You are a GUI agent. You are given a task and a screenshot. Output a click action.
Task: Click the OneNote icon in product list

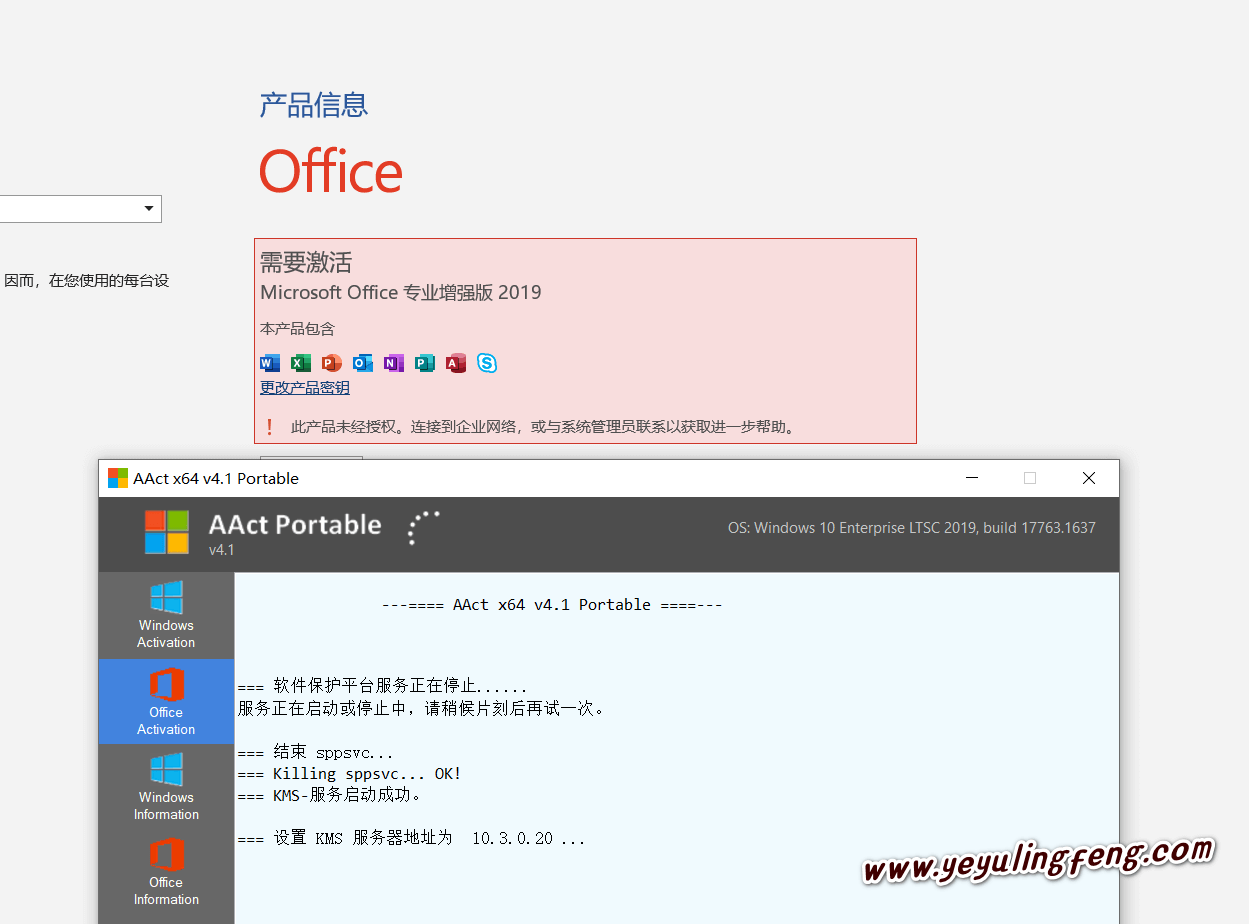point(394,363)
